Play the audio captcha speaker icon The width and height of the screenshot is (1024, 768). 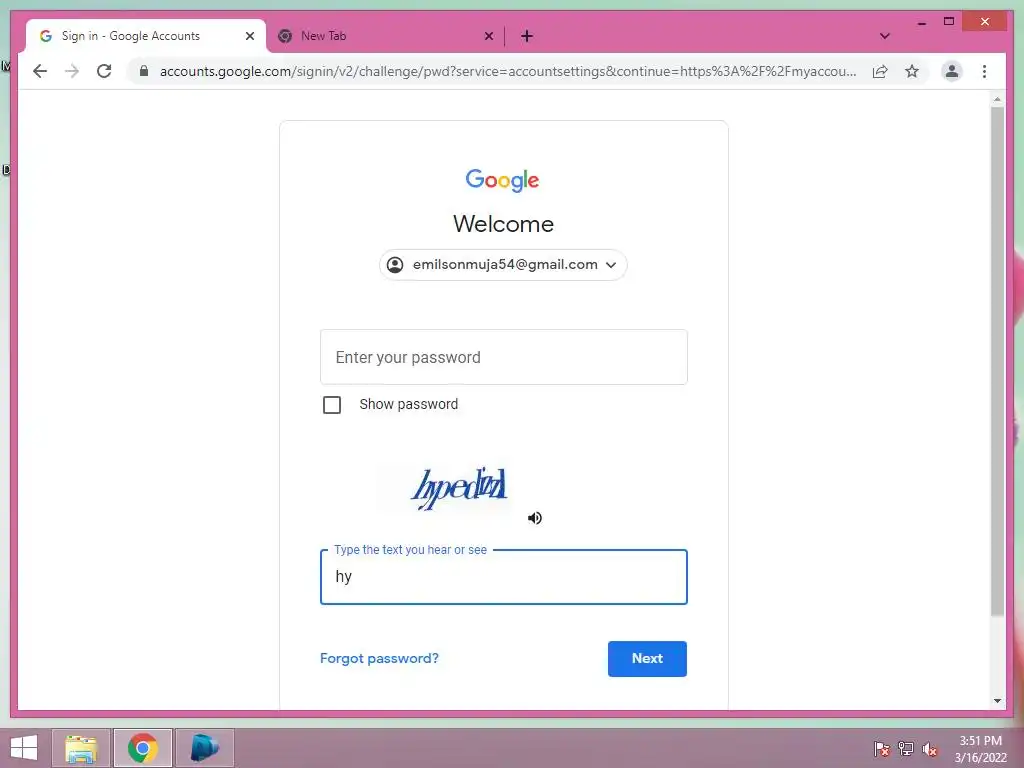pos(535,518)
